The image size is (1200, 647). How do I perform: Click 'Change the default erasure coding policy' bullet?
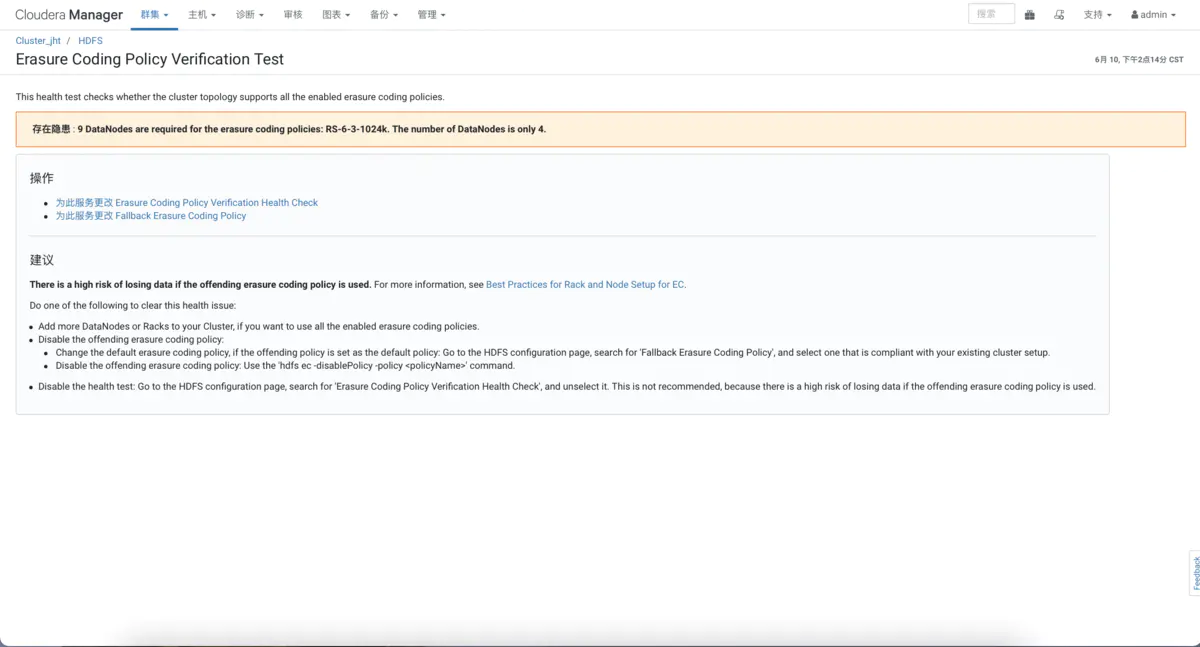(x=553, y=353)
